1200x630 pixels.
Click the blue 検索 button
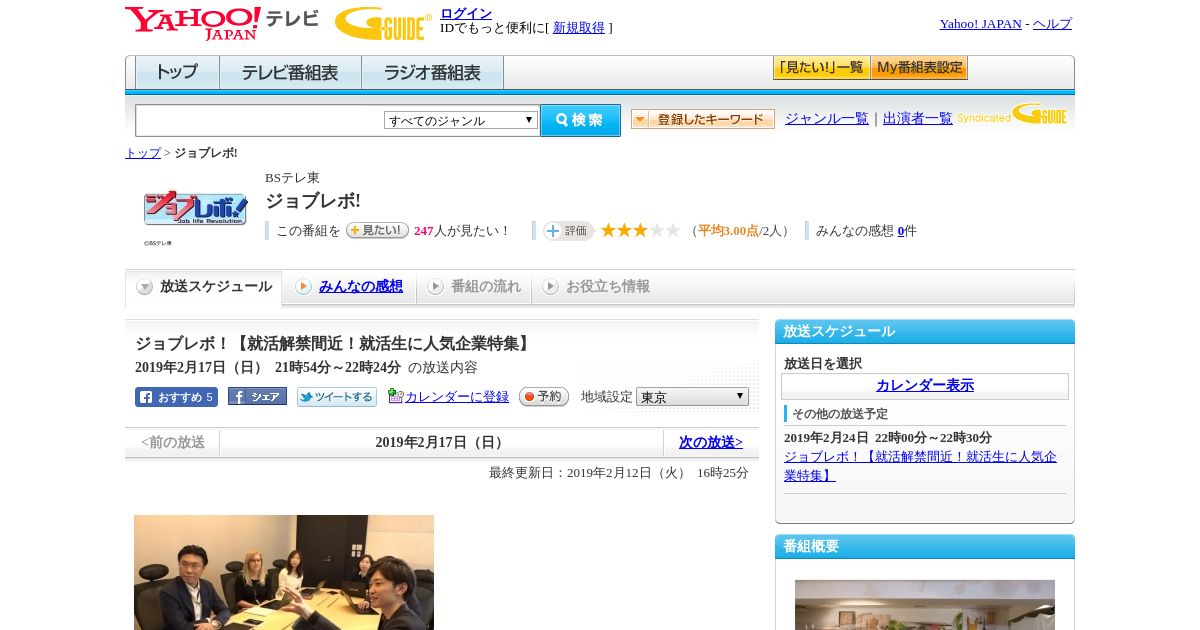[x=580, y=120]
